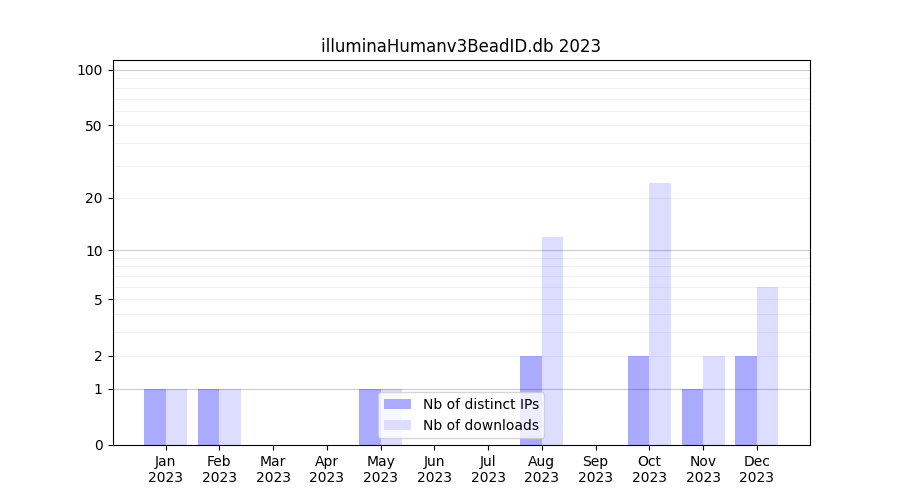Image resolution: width=900 pixels, height=500 pixels.
Task: Select the Nb of downloads legend label
Action: click(x=480, y=425)
